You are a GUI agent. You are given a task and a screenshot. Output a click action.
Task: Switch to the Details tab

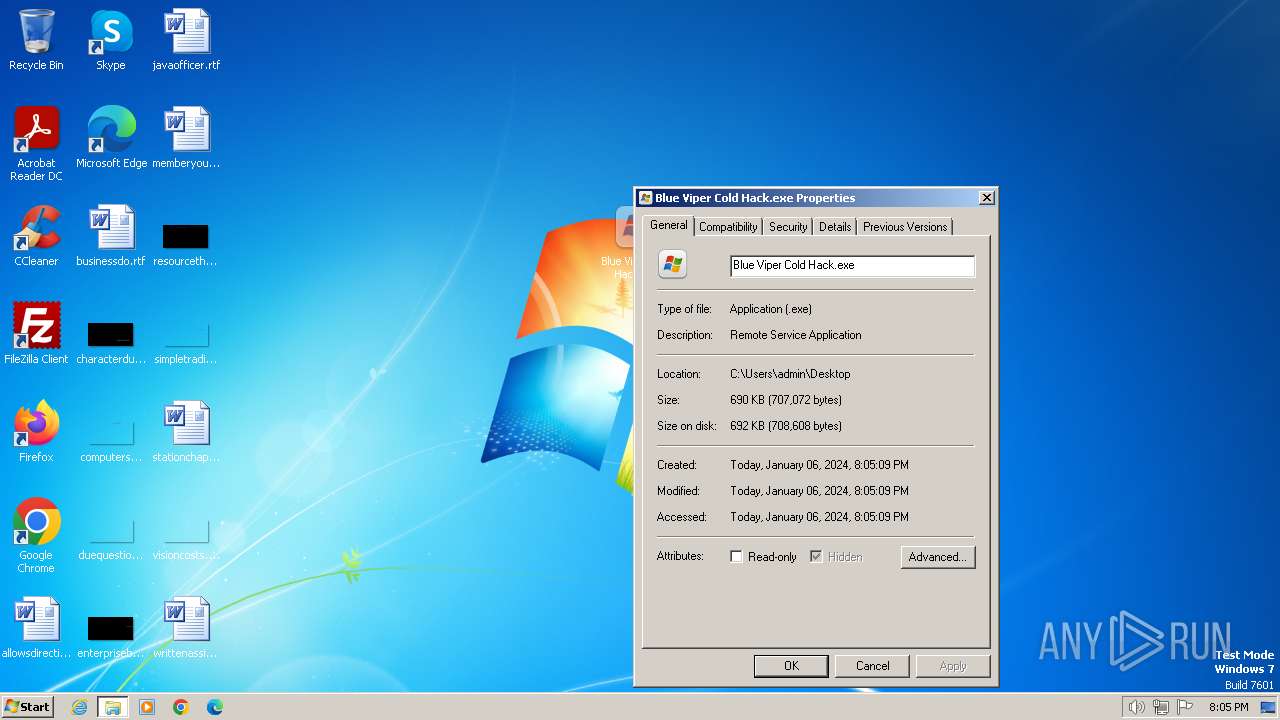click(835, 227)
